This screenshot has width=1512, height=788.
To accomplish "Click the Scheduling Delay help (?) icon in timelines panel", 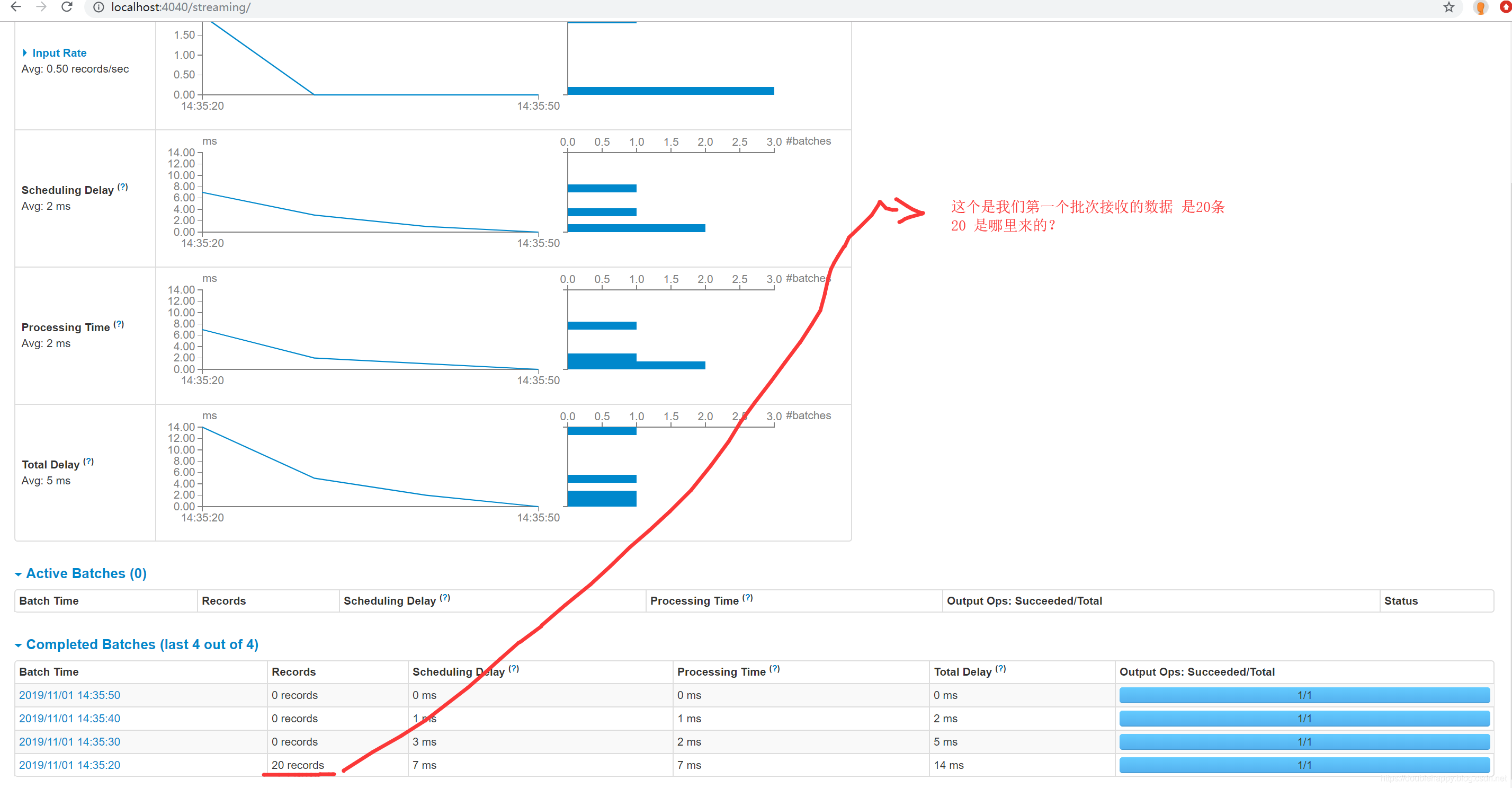I will tap(123, 187).
